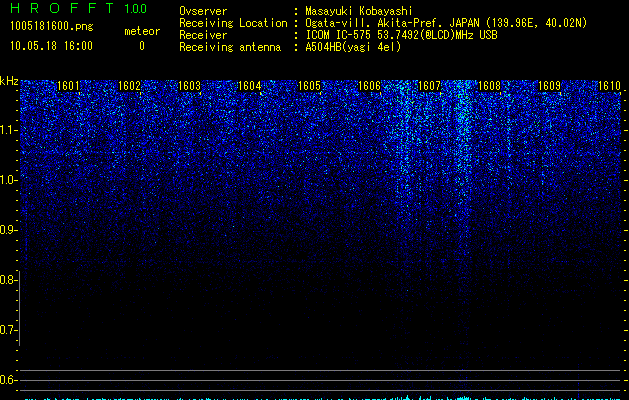Click the 1607 time marker
This screenshot has width=629, height=400.
(429, 86)
